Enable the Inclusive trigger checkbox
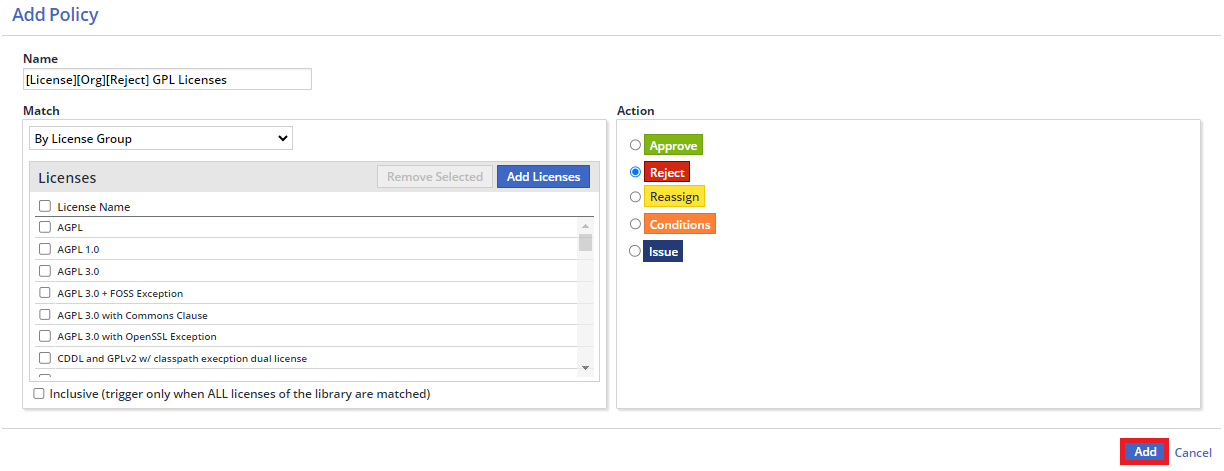The image size is (1224, 471). click(39, 394)
